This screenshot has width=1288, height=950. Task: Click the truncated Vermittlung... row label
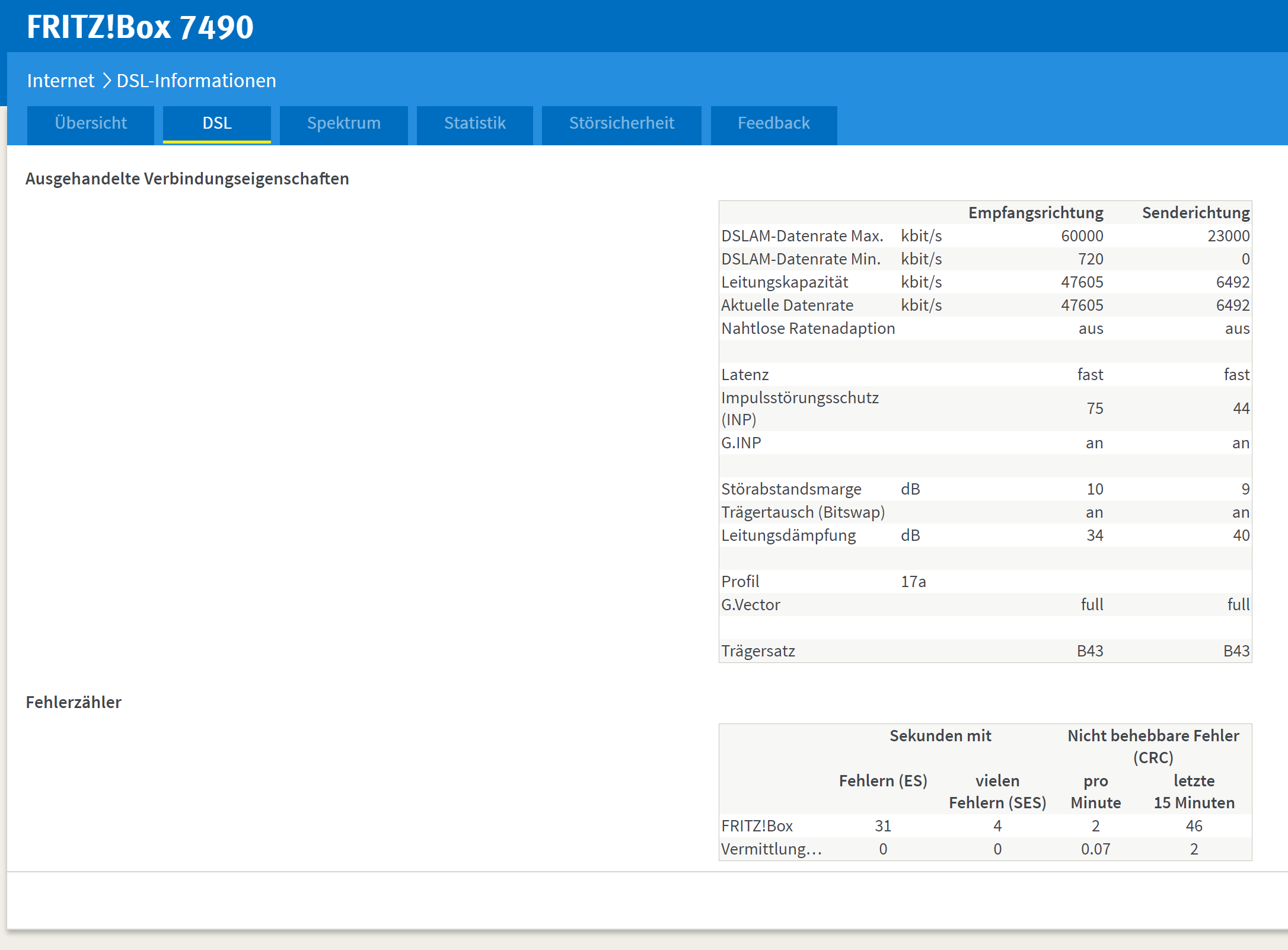tap(771, 849)
